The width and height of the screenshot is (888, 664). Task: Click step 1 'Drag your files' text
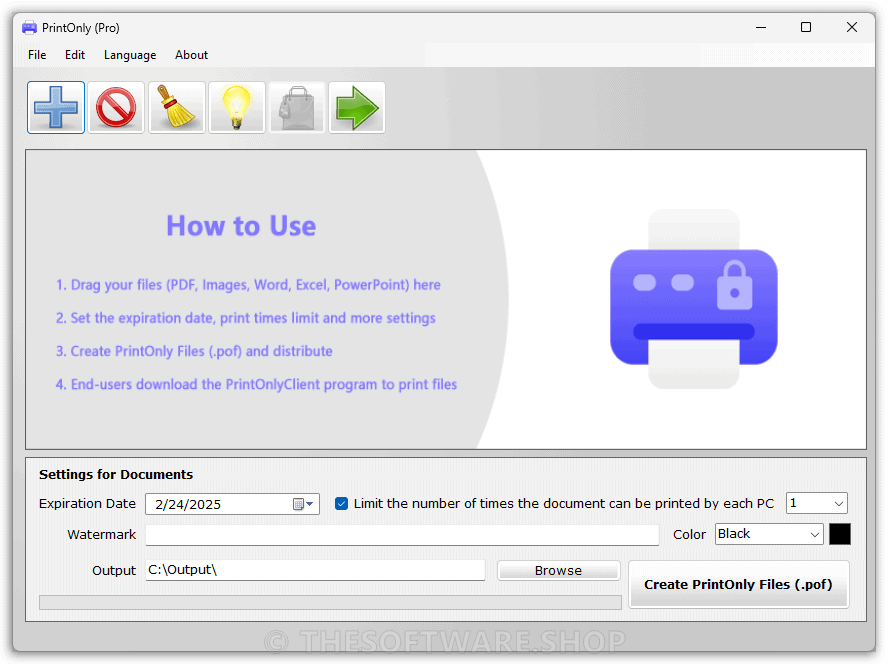coord(248,284)
